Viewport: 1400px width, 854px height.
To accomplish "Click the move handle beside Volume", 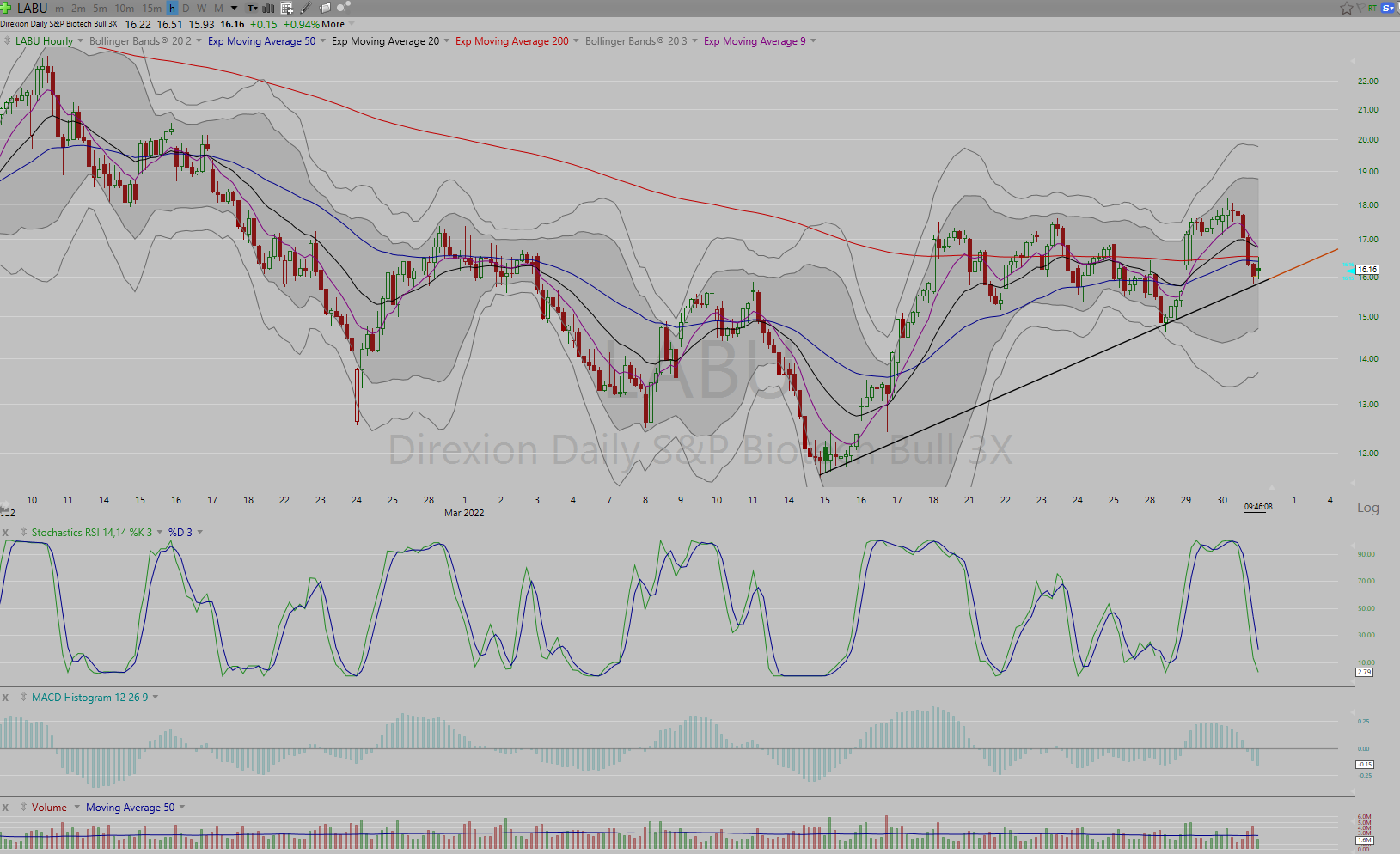I will 23,808.
